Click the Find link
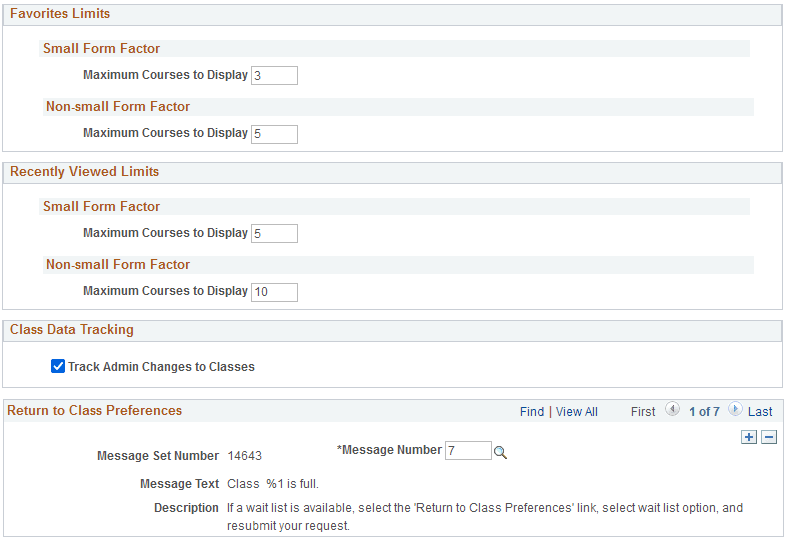Image resolution: width=786 pixels, height=541 pixels. coord(532,411)
